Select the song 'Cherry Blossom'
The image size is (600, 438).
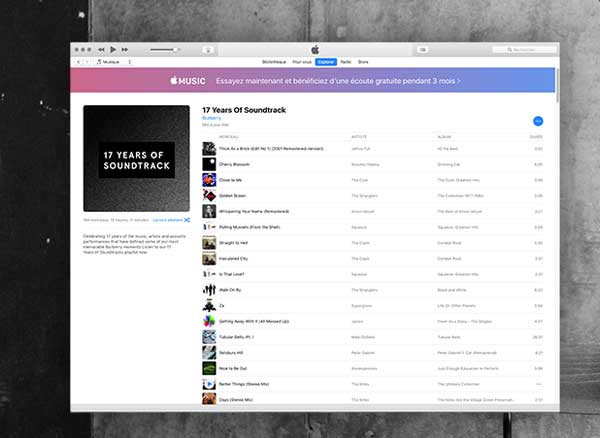[234, 164]
